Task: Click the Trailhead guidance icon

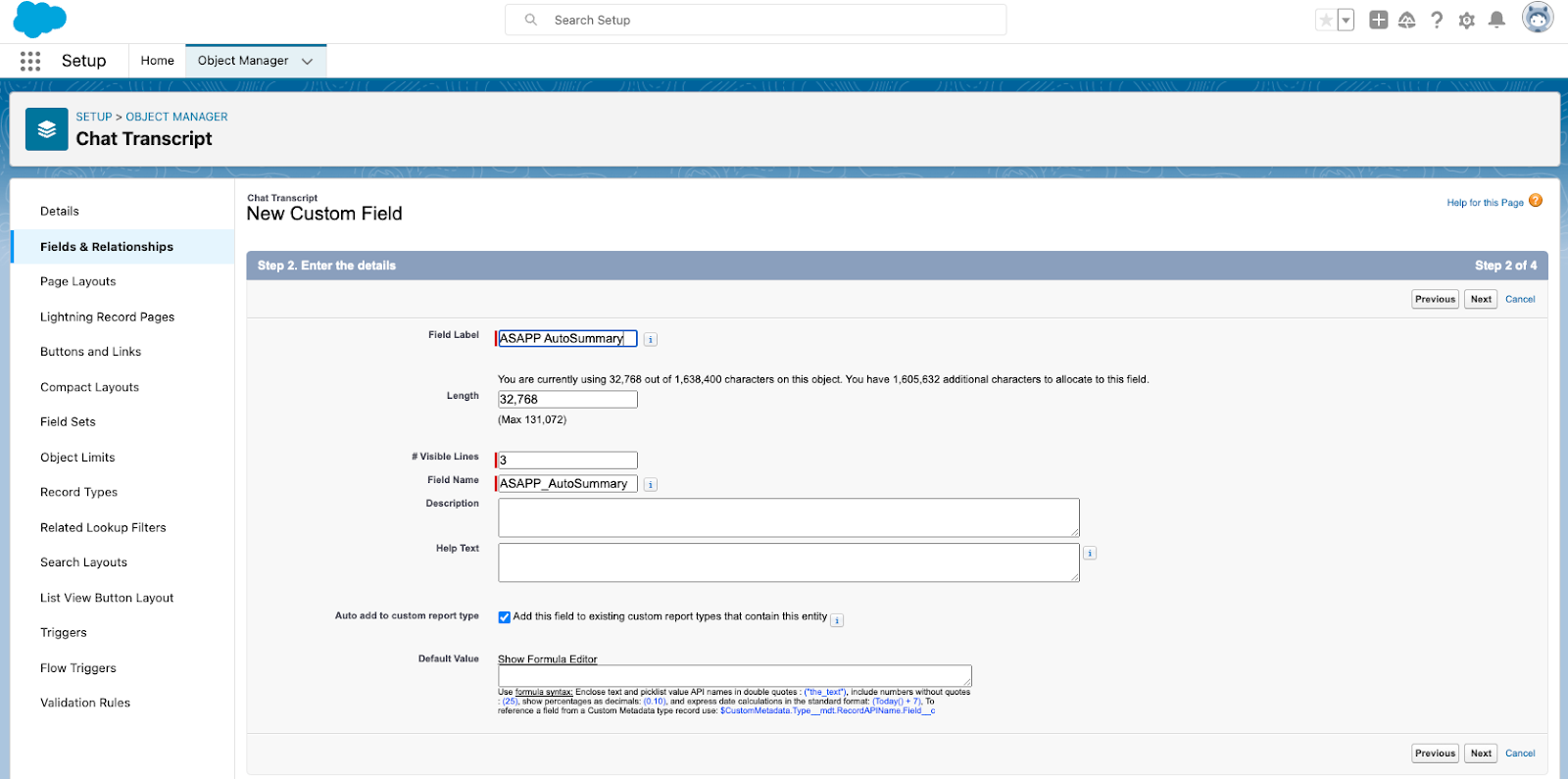Action: click(x=1407, y=20)
